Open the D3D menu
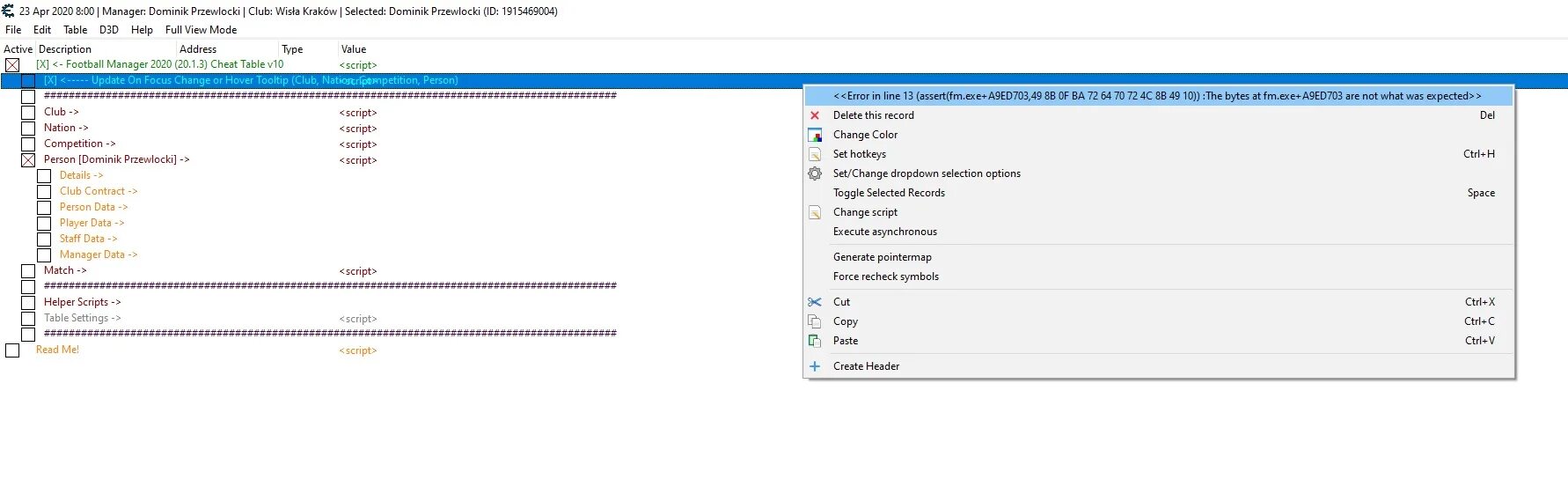This screenshot has width=1568, height=494. (x=109, y=30)
